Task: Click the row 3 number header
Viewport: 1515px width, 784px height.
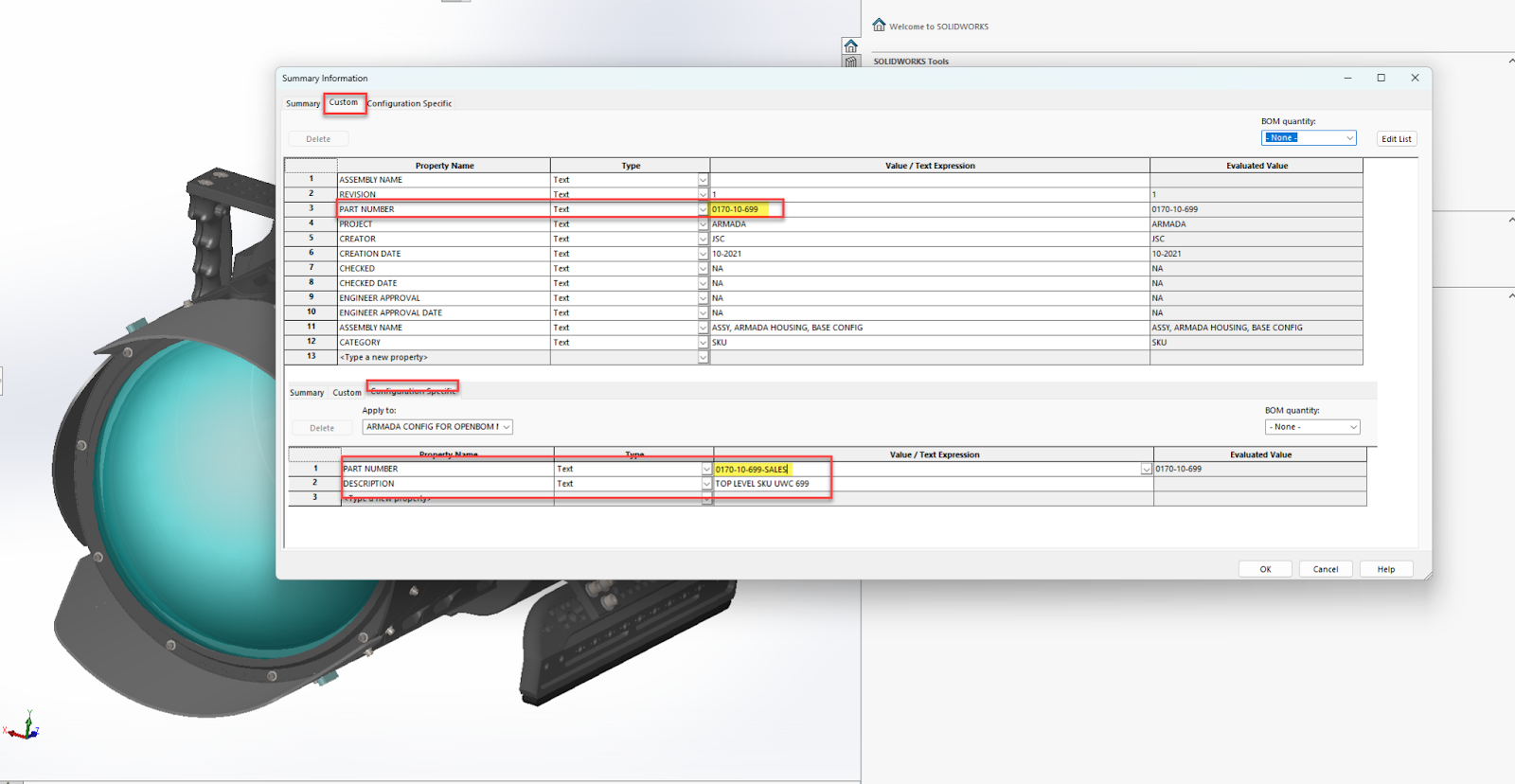Action: pos(311,208)
